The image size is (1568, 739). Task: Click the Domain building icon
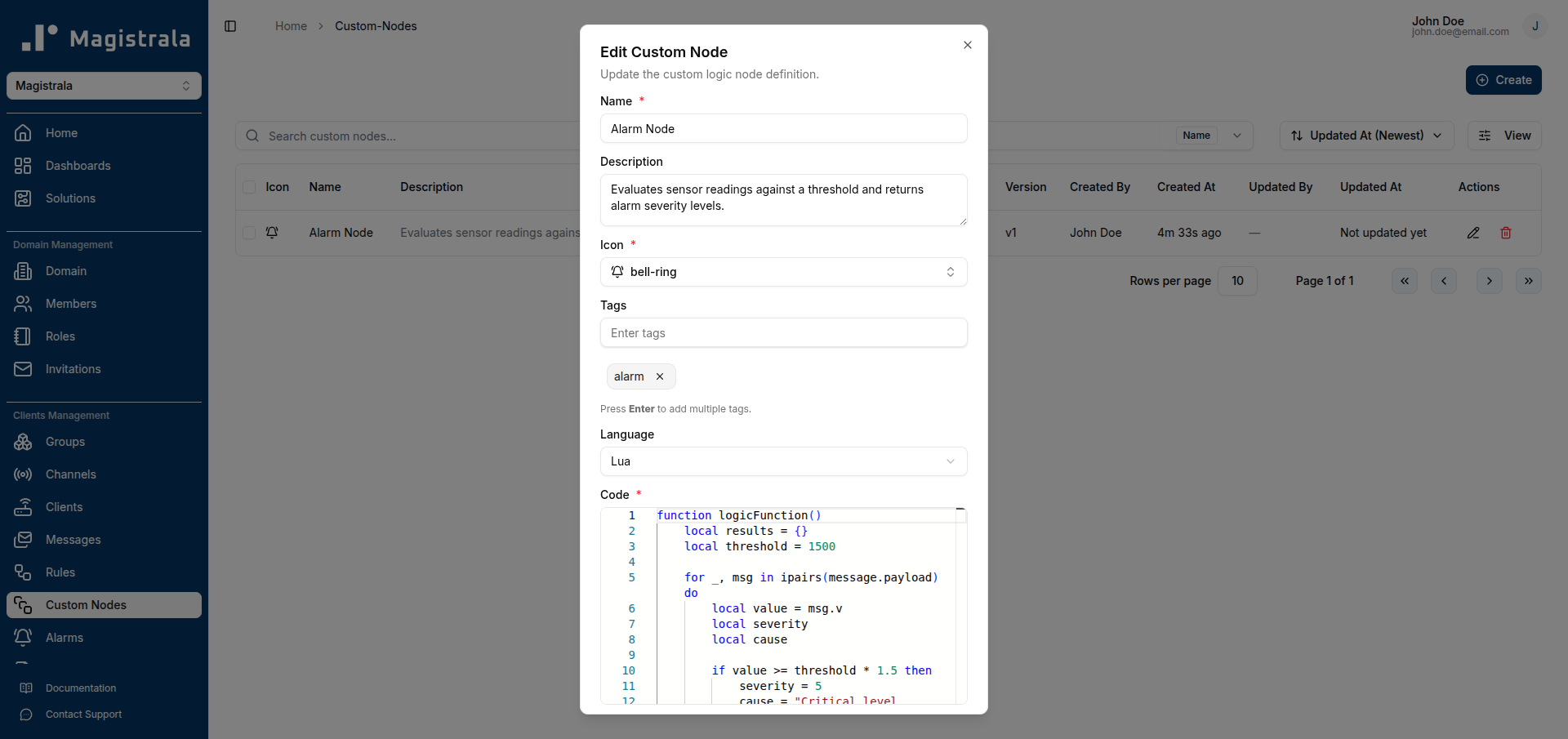click(23, 271)
